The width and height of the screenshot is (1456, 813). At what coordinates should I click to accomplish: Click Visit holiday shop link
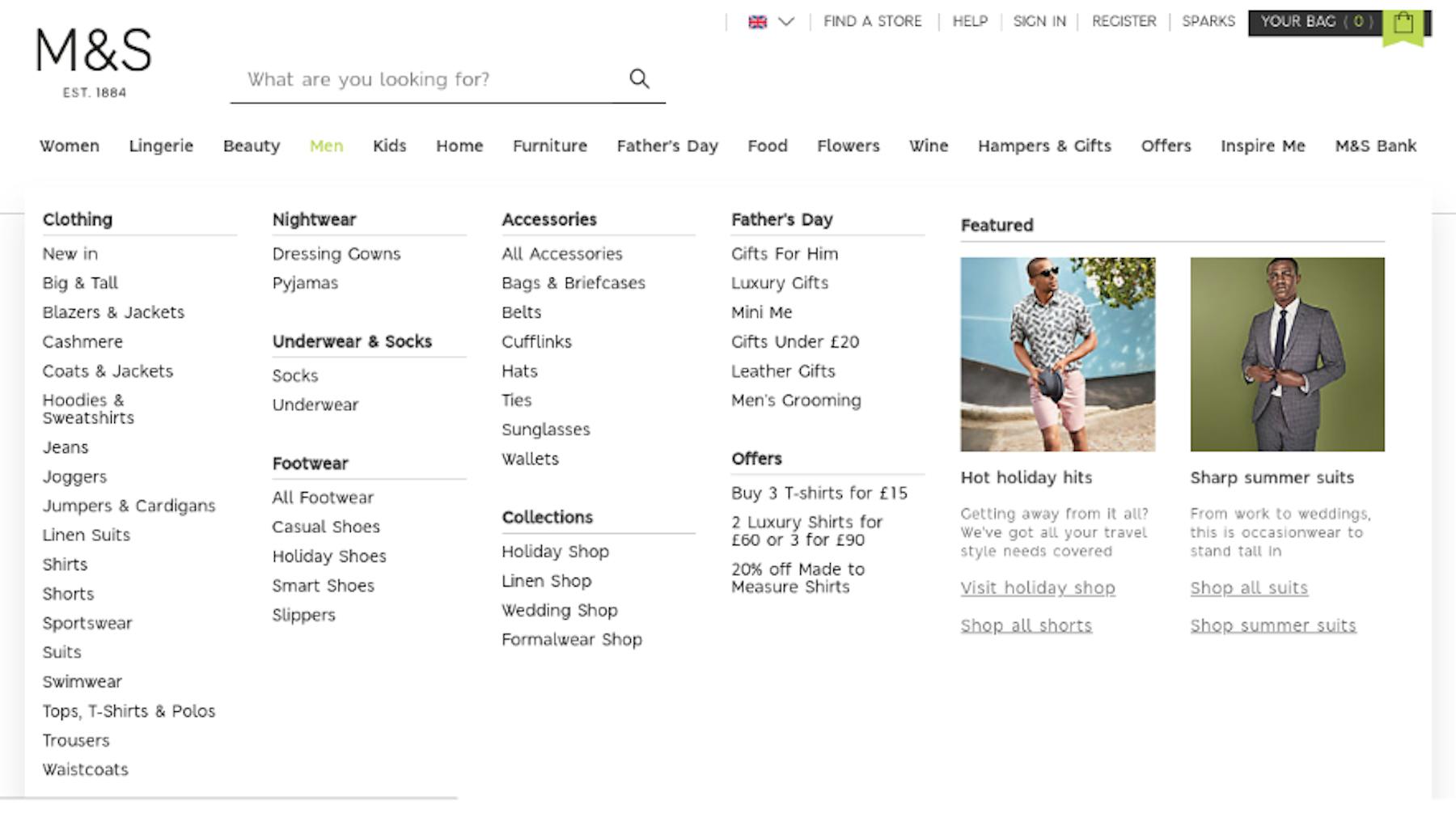pos(1038,588)
